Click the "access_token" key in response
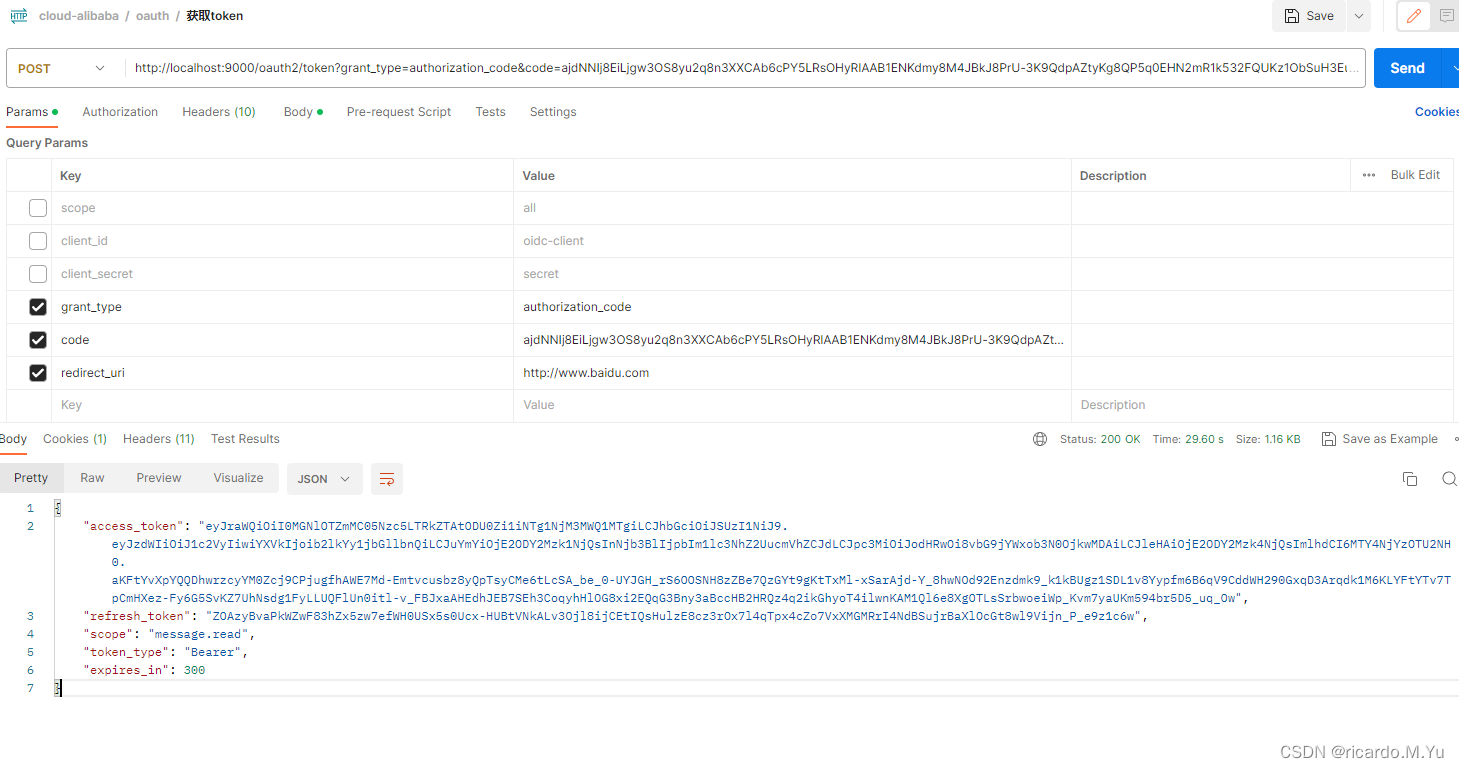The image size is (1459, 768). (134, 526)
